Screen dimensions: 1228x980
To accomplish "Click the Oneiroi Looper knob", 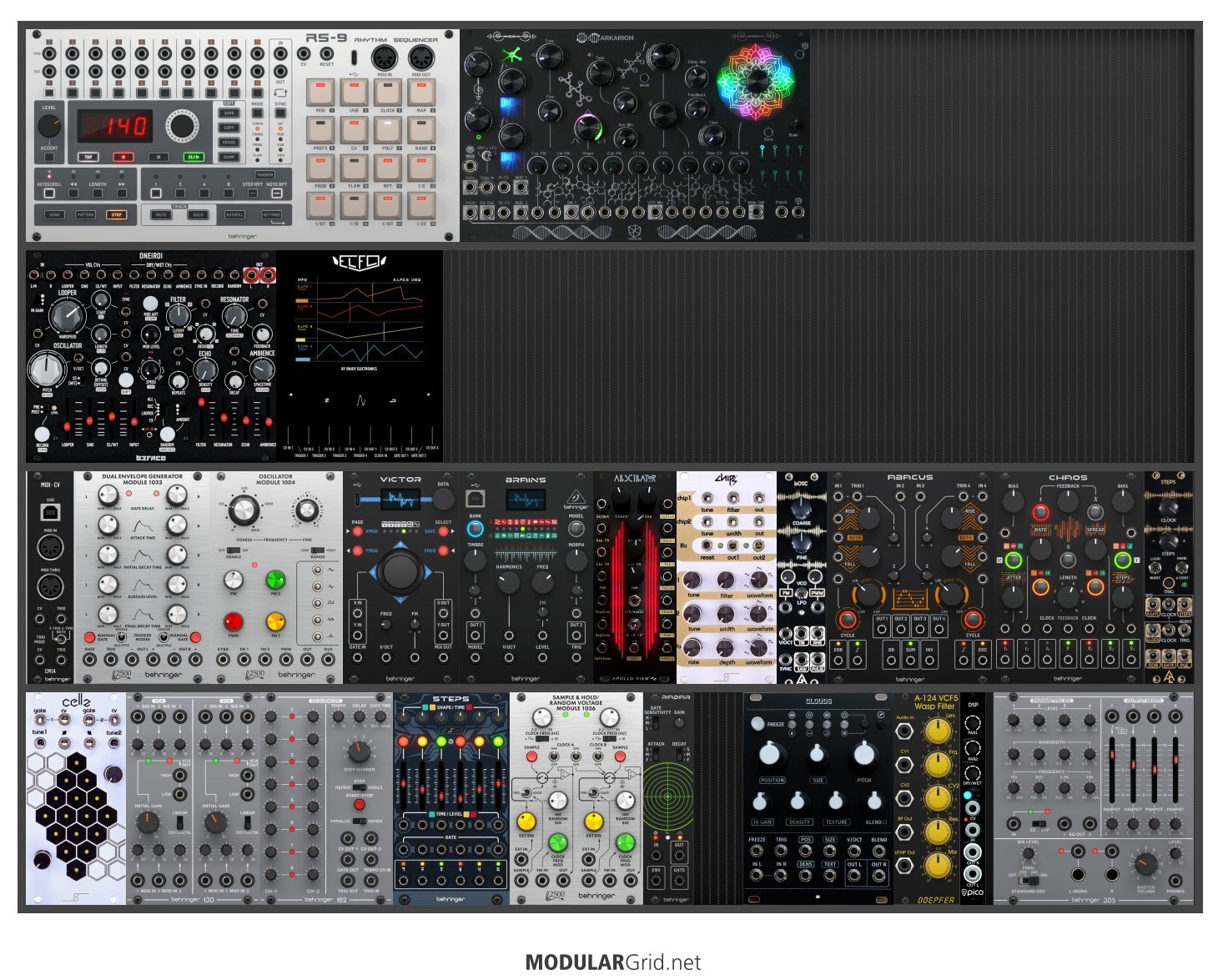I will click(x=67, y=317).
